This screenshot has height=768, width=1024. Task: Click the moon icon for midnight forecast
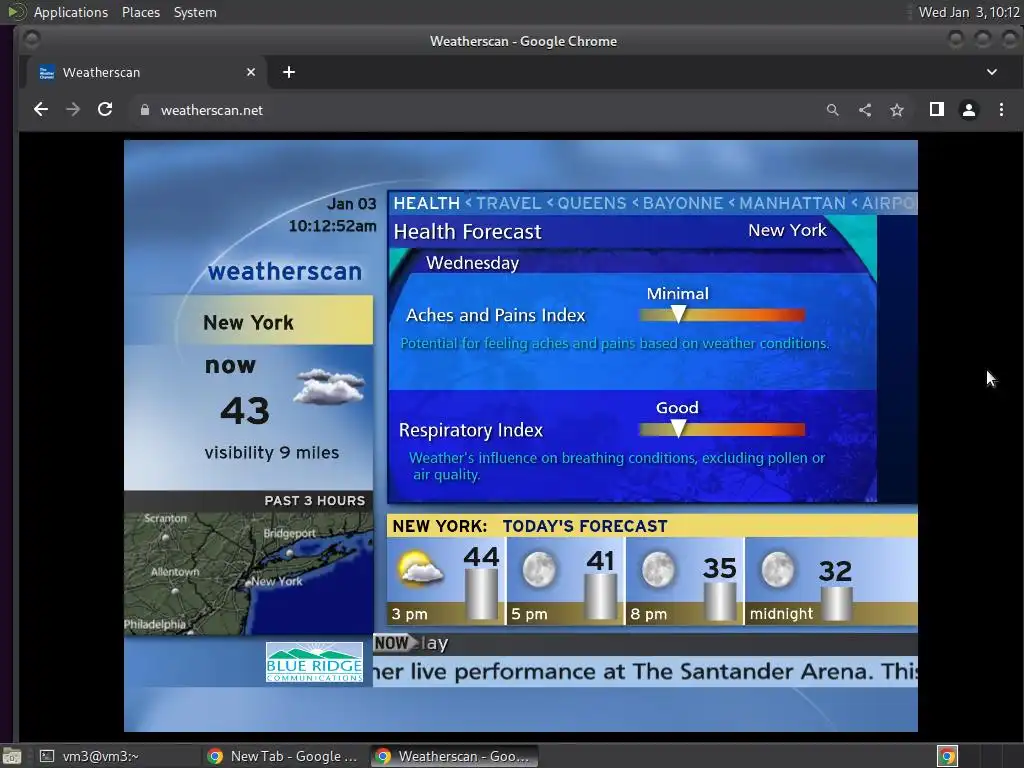(778, 569)
